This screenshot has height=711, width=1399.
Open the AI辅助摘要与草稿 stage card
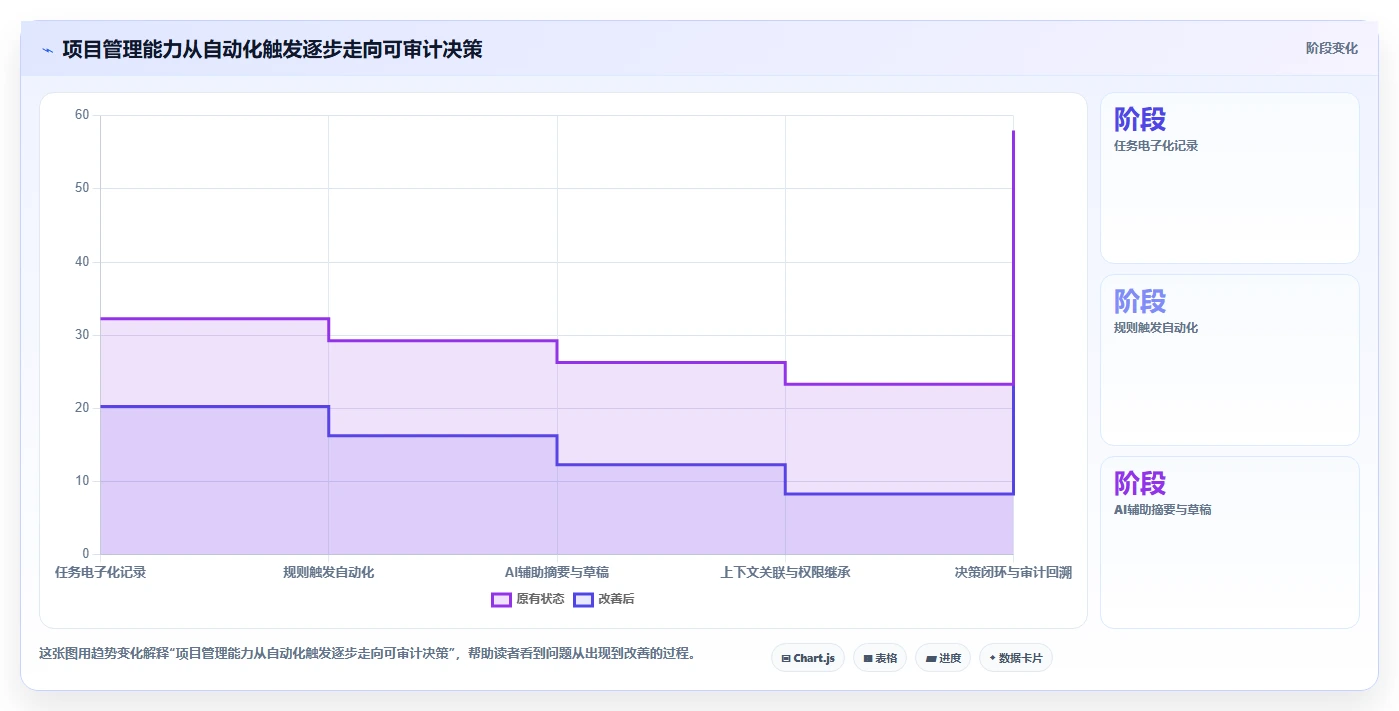click(1230, 542)
